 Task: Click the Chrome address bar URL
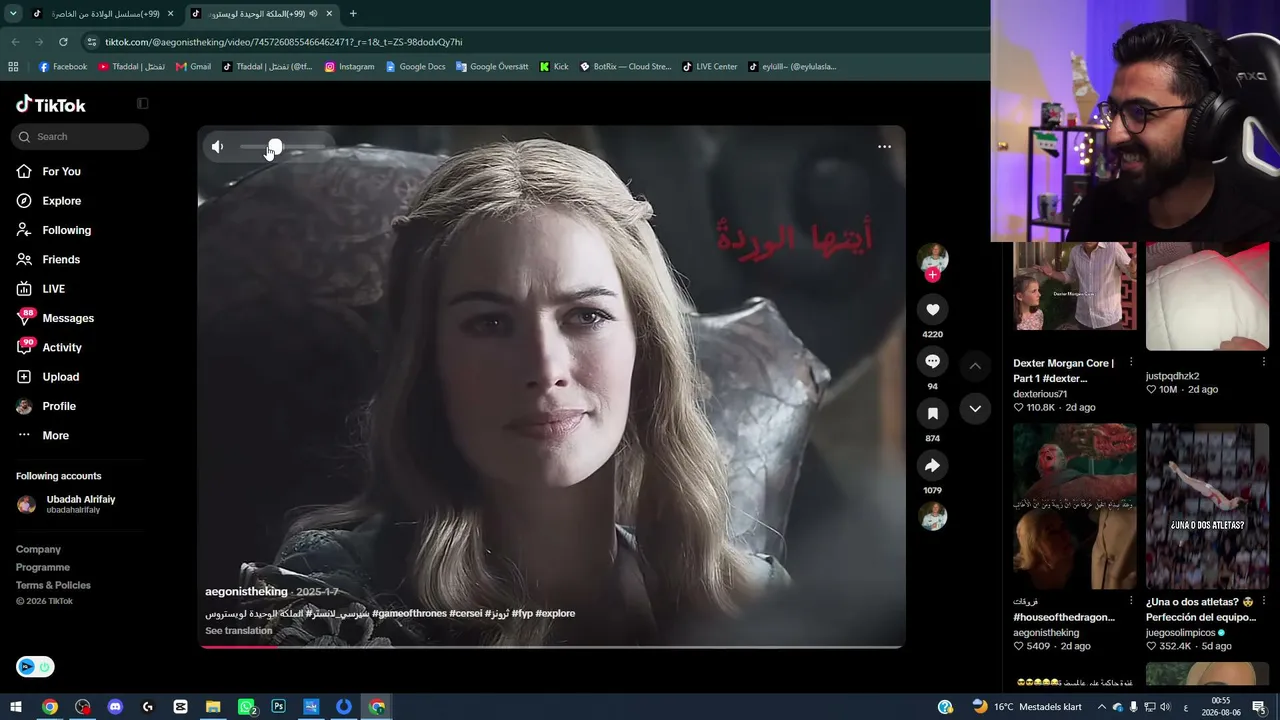coord(284,42)
